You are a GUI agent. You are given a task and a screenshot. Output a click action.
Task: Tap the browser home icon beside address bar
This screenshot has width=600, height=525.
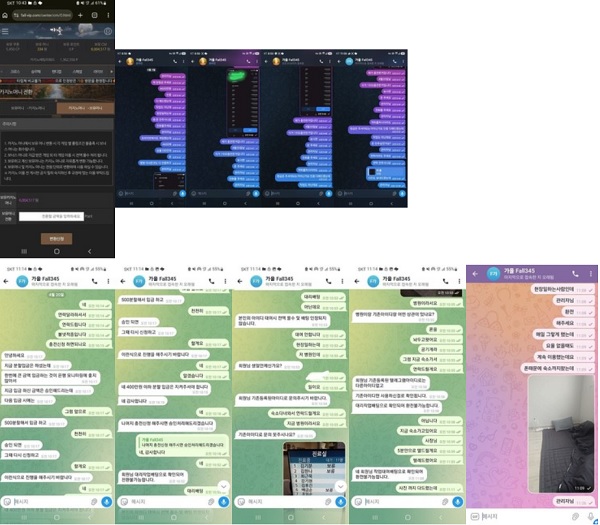coord(5,15)
